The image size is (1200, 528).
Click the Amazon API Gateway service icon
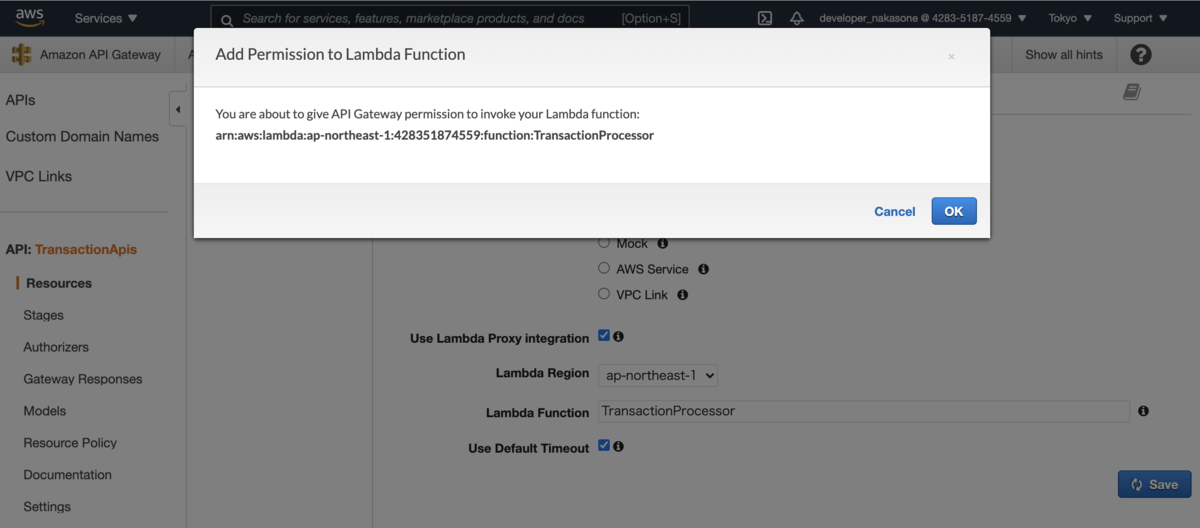pos(21,55)
